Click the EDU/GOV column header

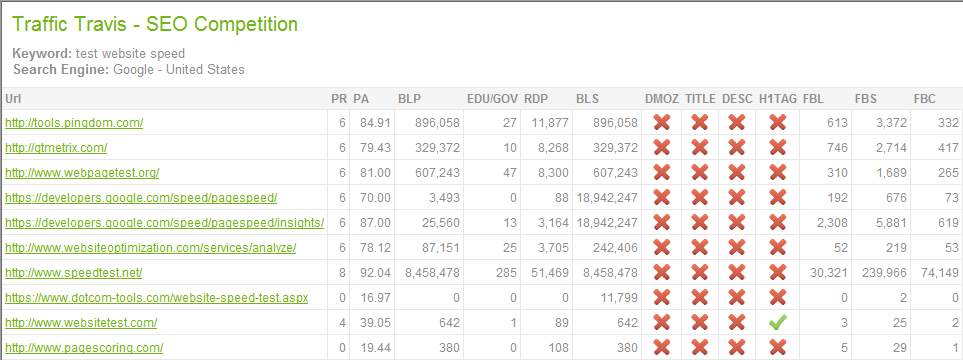point(493,99)
